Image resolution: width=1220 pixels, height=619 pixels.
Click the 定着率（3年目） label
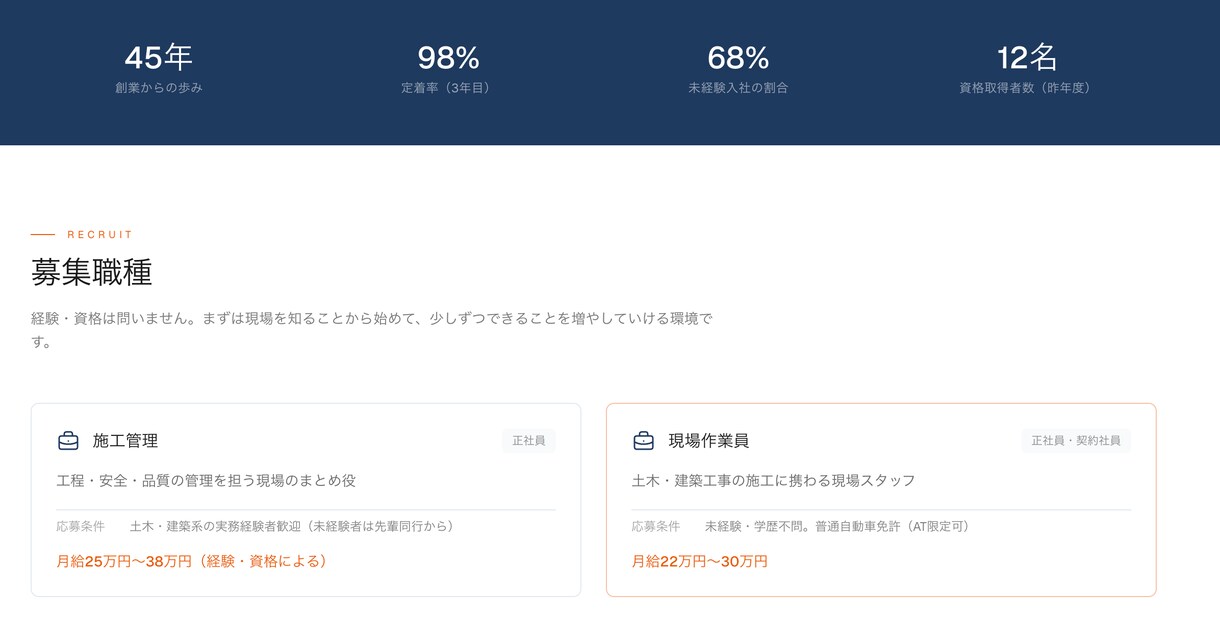448,88
